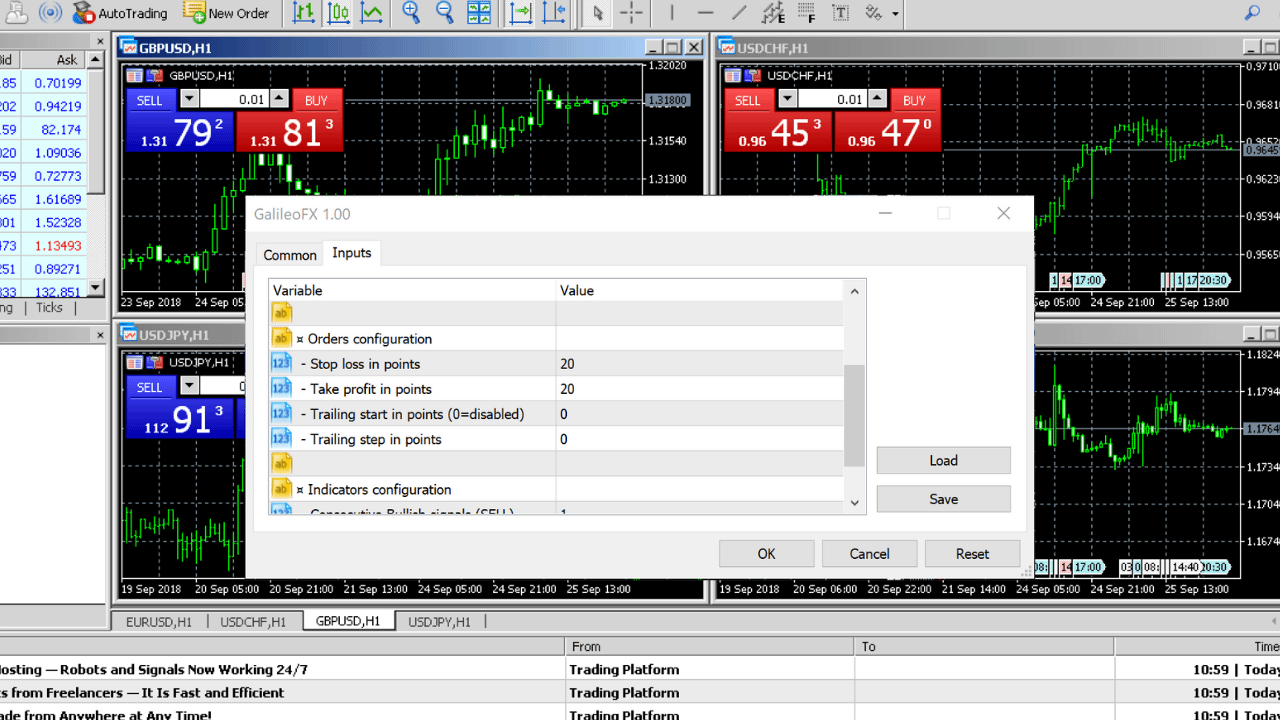The width and height of the screenshot is (1280, 720).
Task: Click BUY on the USDCHF chart
Action: click(915, 100)
